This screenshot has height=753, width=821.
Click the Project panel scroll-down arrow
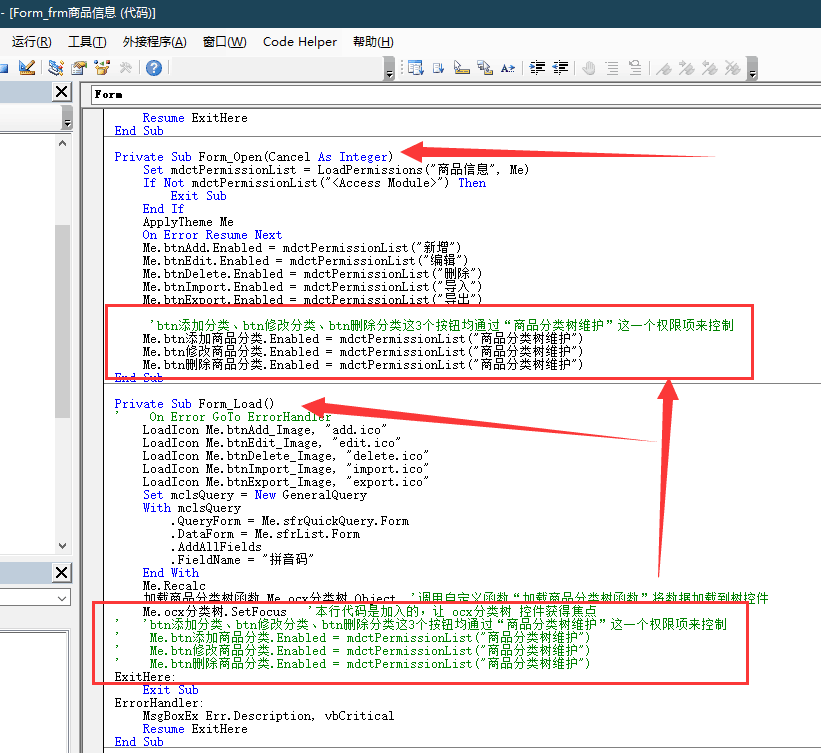click(62, 545)
